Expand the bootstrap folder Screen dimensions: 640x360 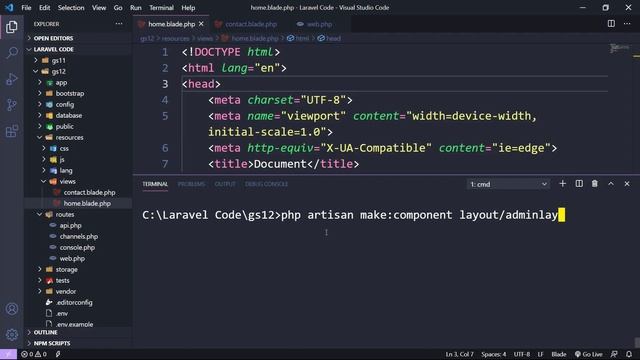pos(78,93)
